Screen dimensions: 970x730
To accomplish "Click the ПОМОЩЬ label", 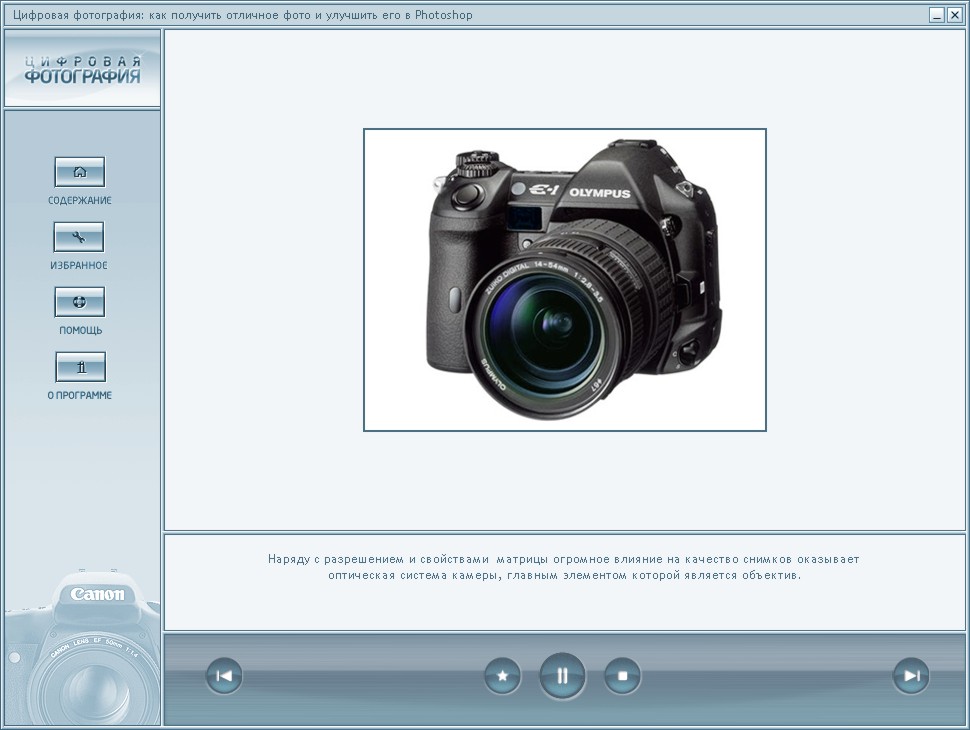I will click(x=80, y=330).
